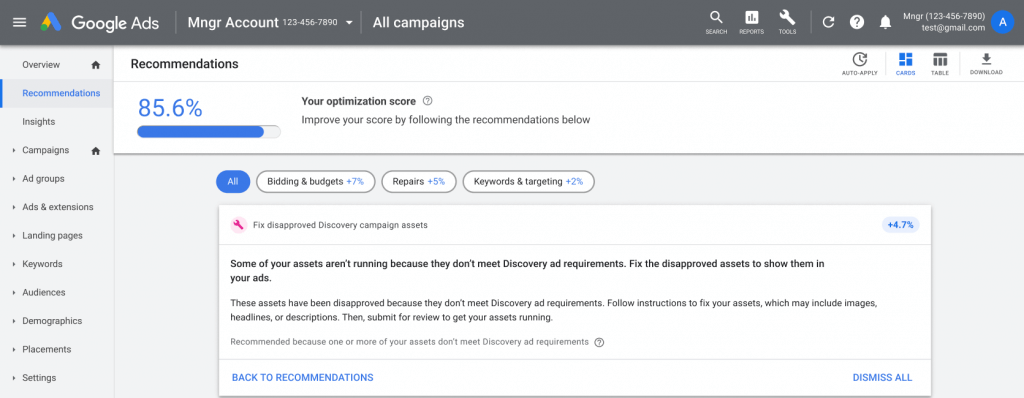Screen dimensions: 1024x398
Task: Expand the Ads & extensions section
Action: [14, 207]
